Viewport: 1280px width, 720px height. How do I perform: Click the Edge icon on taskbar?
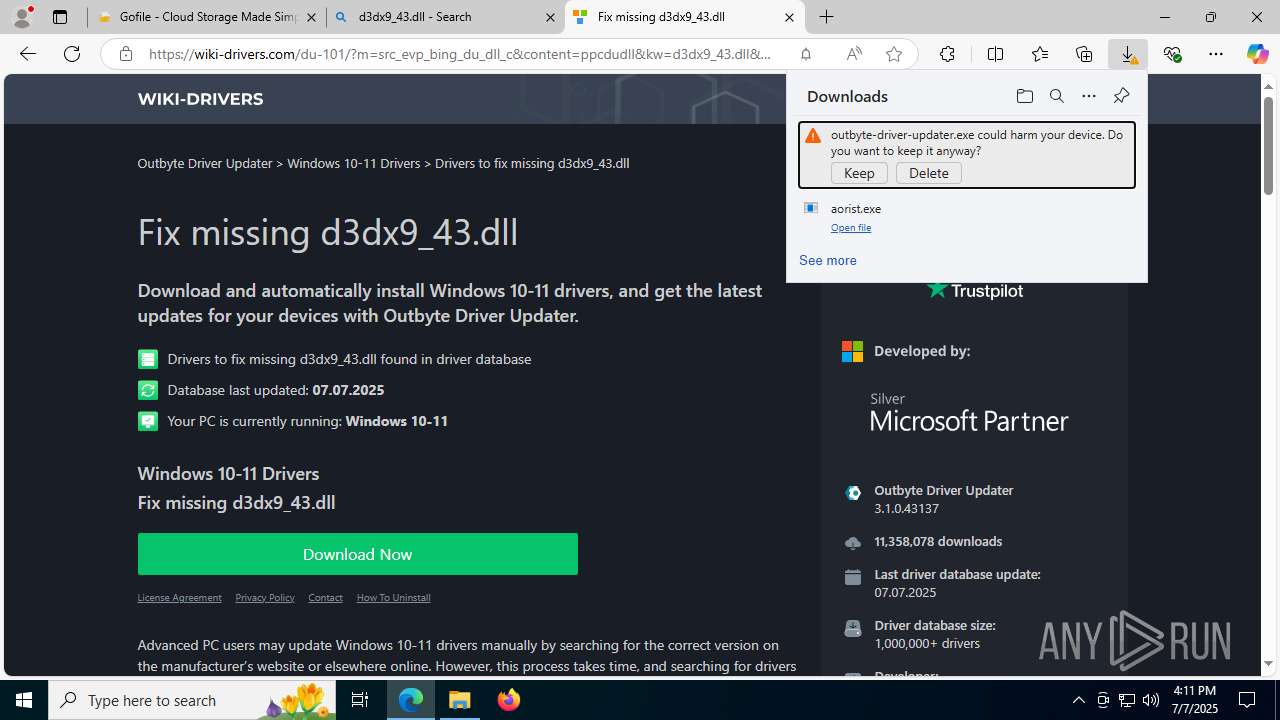411,700
